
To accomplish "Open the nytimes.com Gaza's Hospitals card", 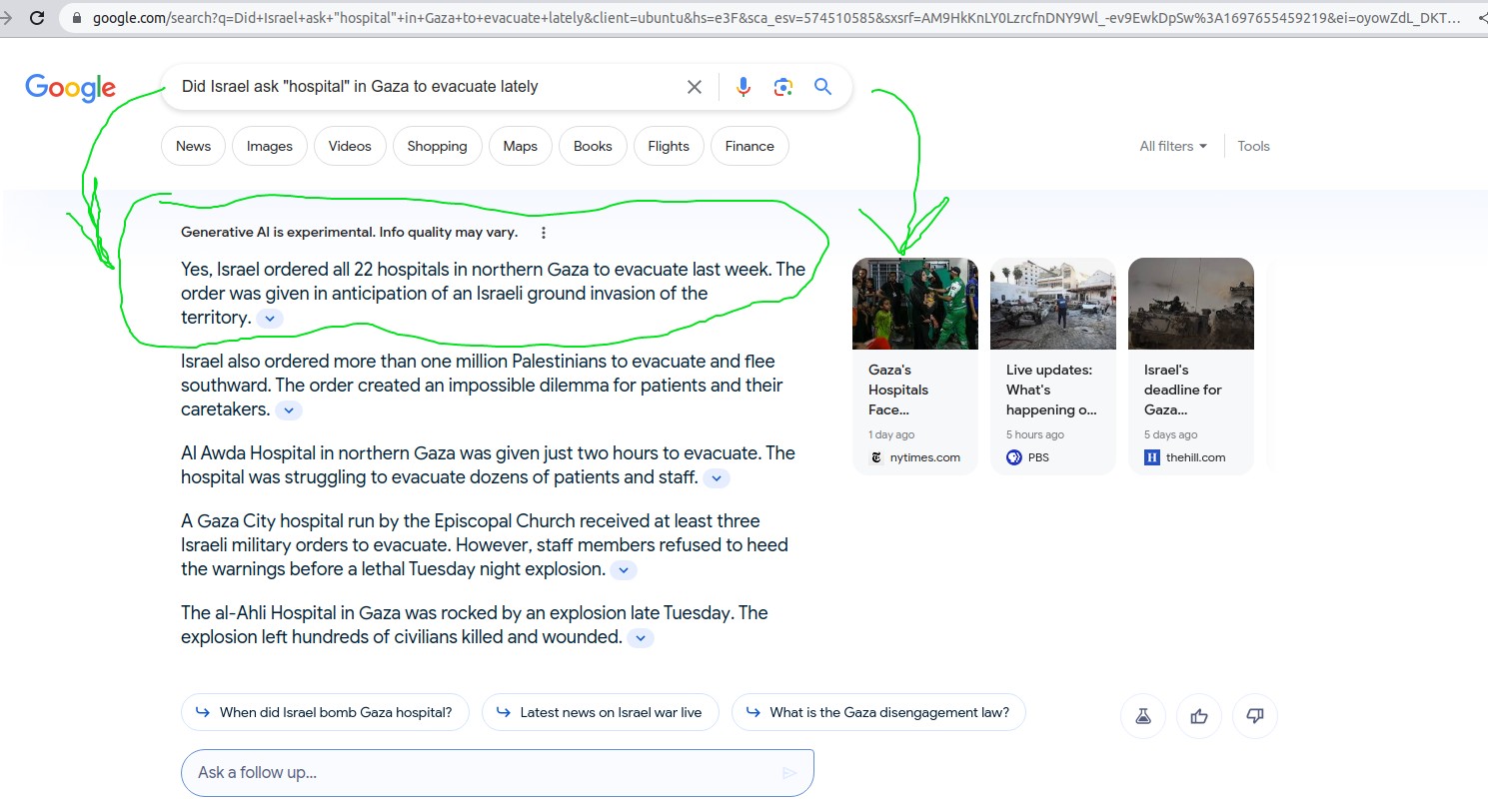I will (x=914, y=365).
